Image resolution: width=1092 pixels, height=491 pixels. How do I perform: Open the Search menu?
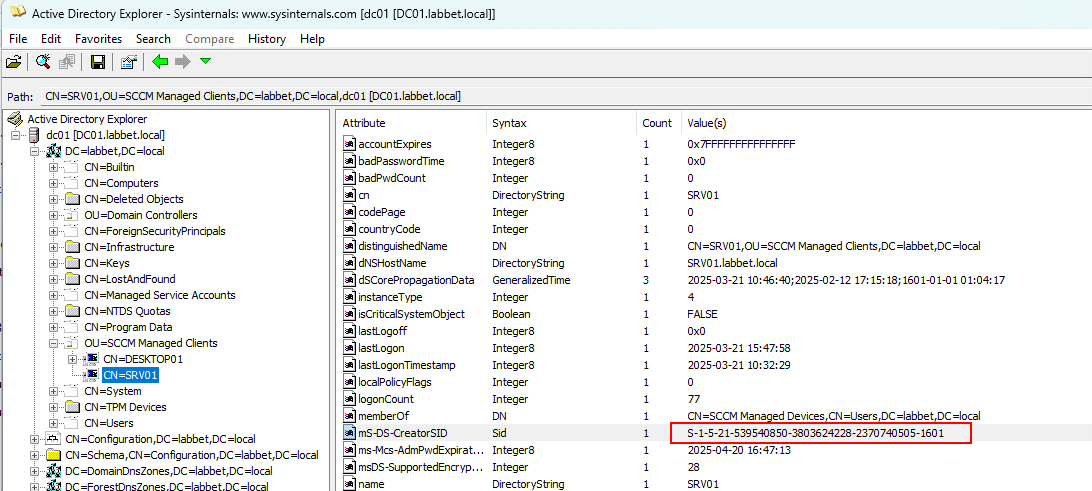coord(153,39)
